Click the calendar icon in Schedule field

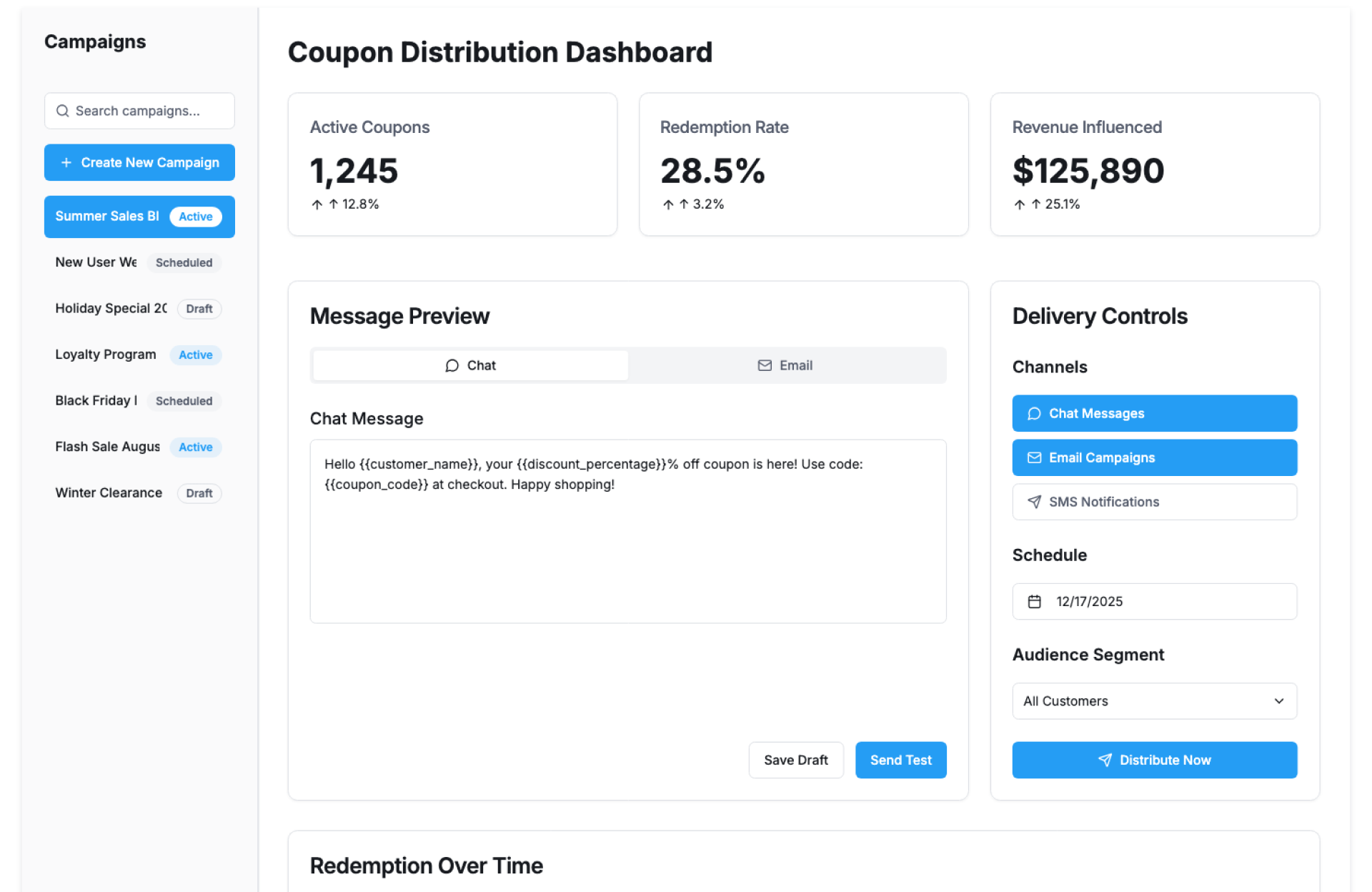click(1034, 602)
